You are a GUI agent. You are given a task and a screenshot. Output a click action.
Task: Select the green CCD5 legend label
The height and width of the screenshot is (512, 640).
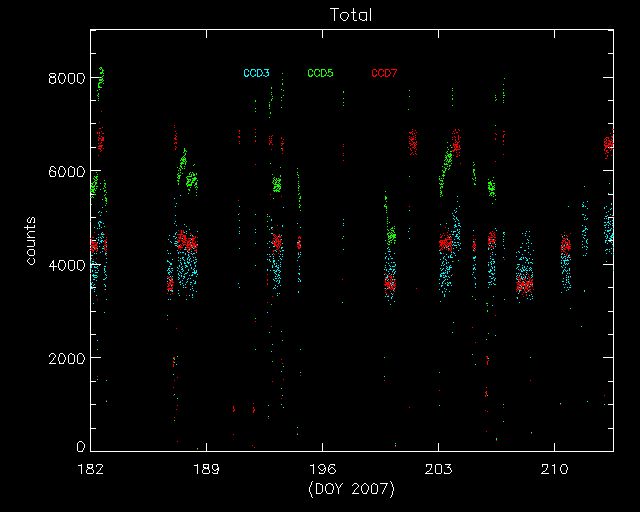tap(320, 73)
